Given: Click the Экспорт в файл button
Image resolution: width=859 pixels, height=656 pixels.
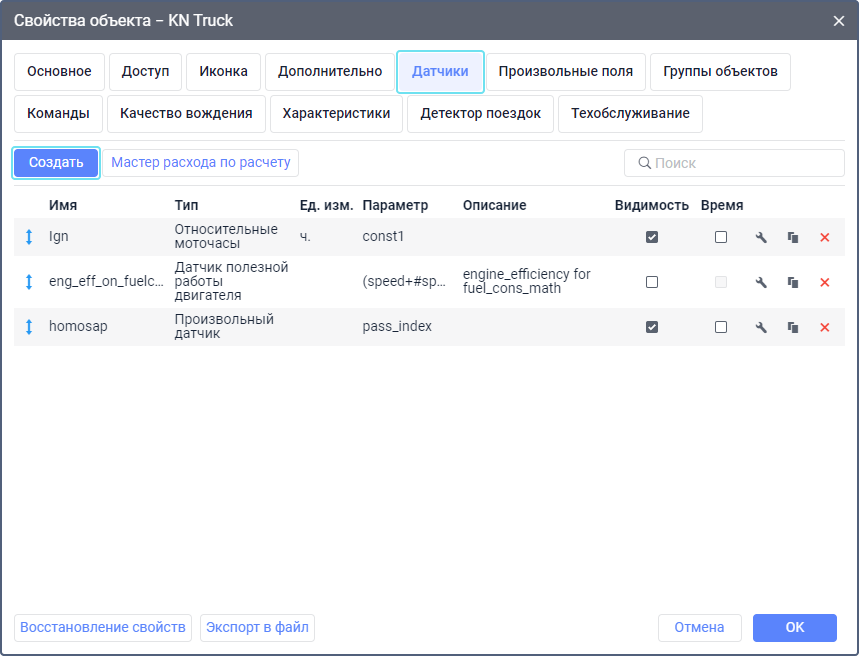Looking at the screenshot, I should click(x=258, y=628).
